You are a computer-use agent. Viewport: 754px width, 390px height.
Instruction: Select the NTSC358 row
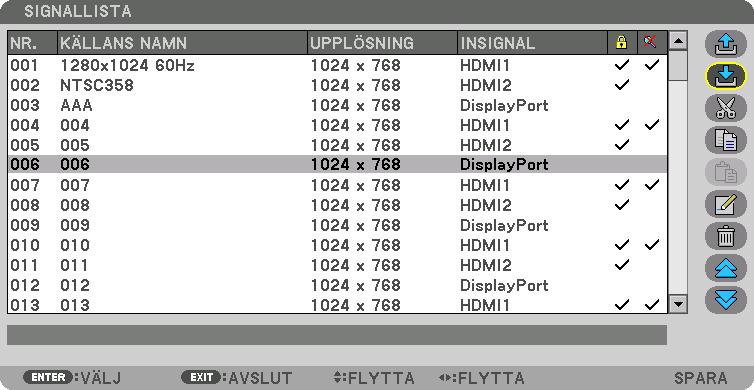point(338,85)
